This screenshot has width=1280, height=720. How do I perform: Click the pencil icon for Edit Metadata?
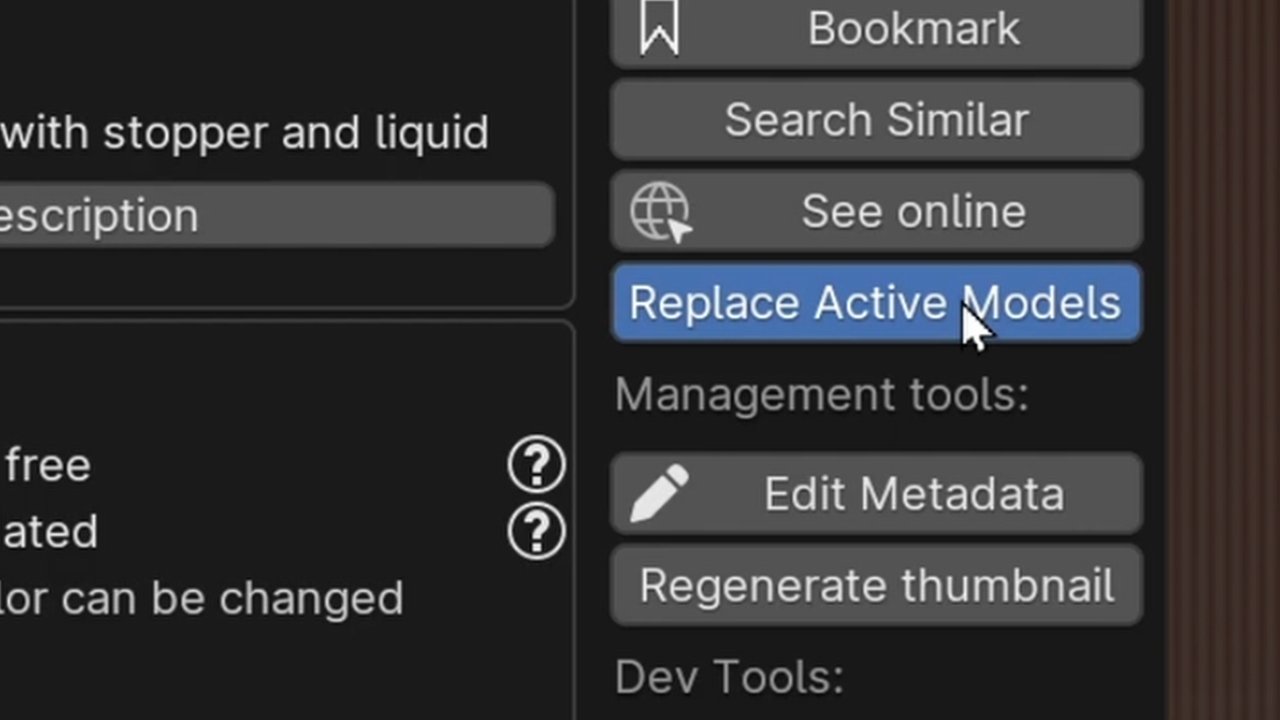(x=660, y=493)
